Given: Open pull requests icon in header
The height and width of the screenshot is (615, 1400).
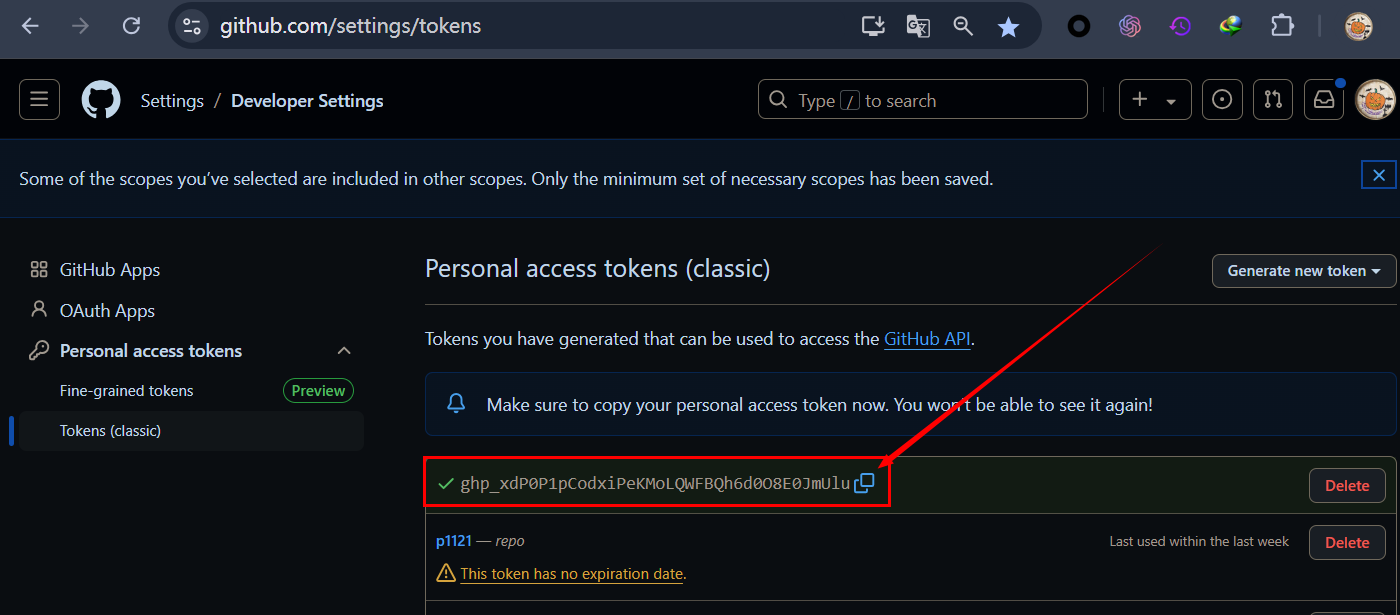Looking at the screenshot, I should pyautogui.click(x=1272, y=100).
